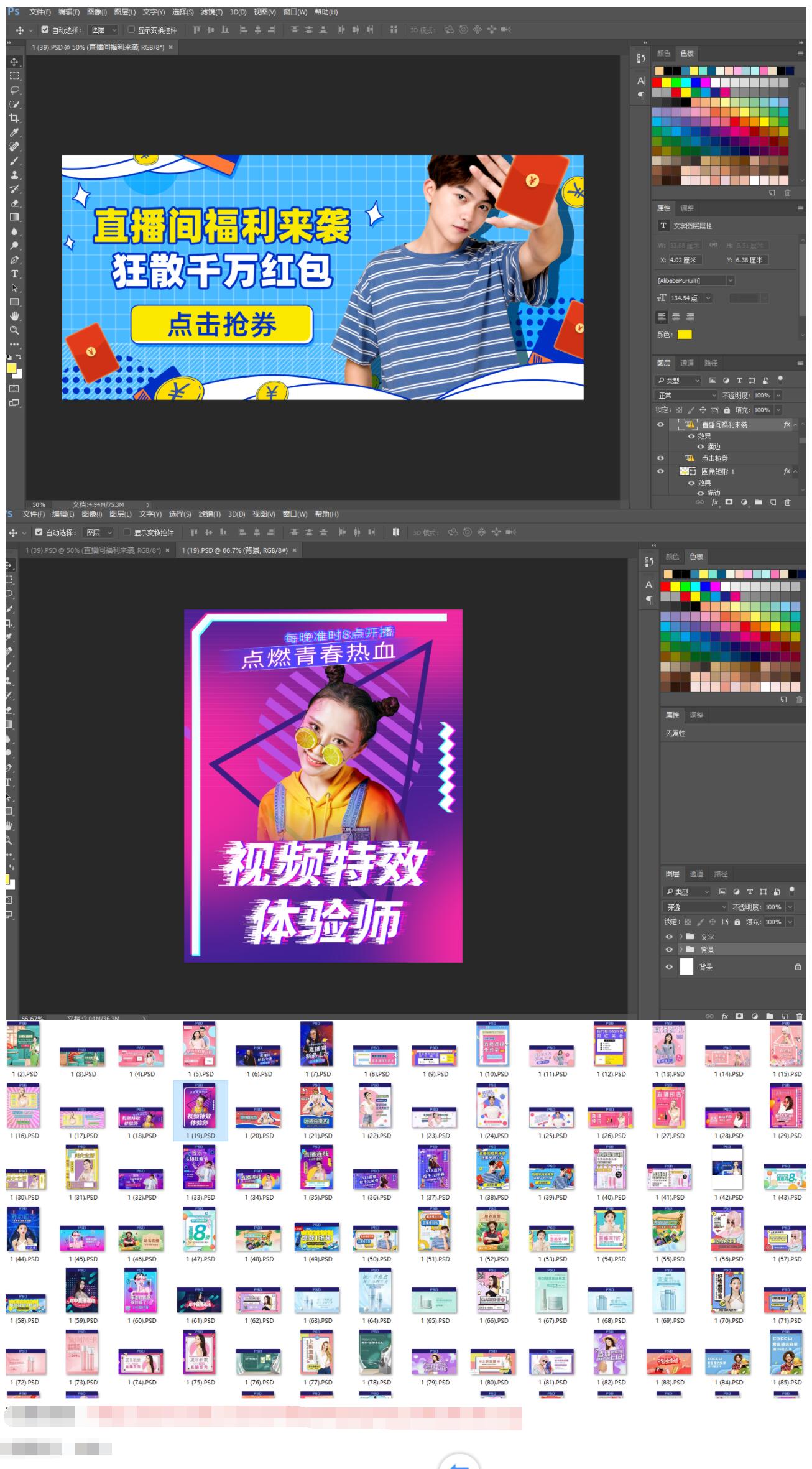Choose the Eraser tool in upper toolbar

tap(14, 203)
